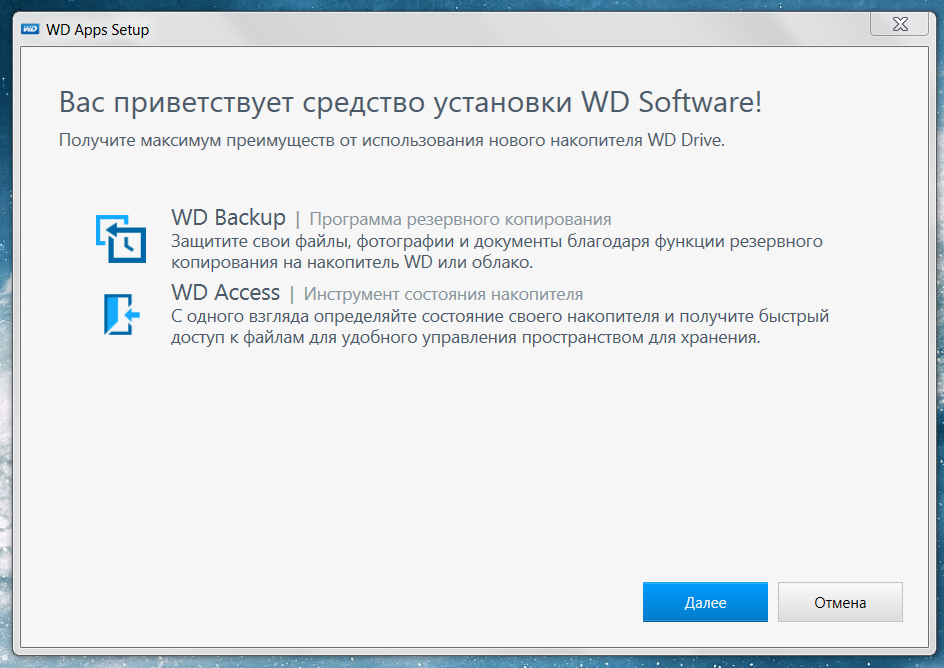
Task: Click the 'Защитите свои файлы' description
Action: (x=497, y=252)
